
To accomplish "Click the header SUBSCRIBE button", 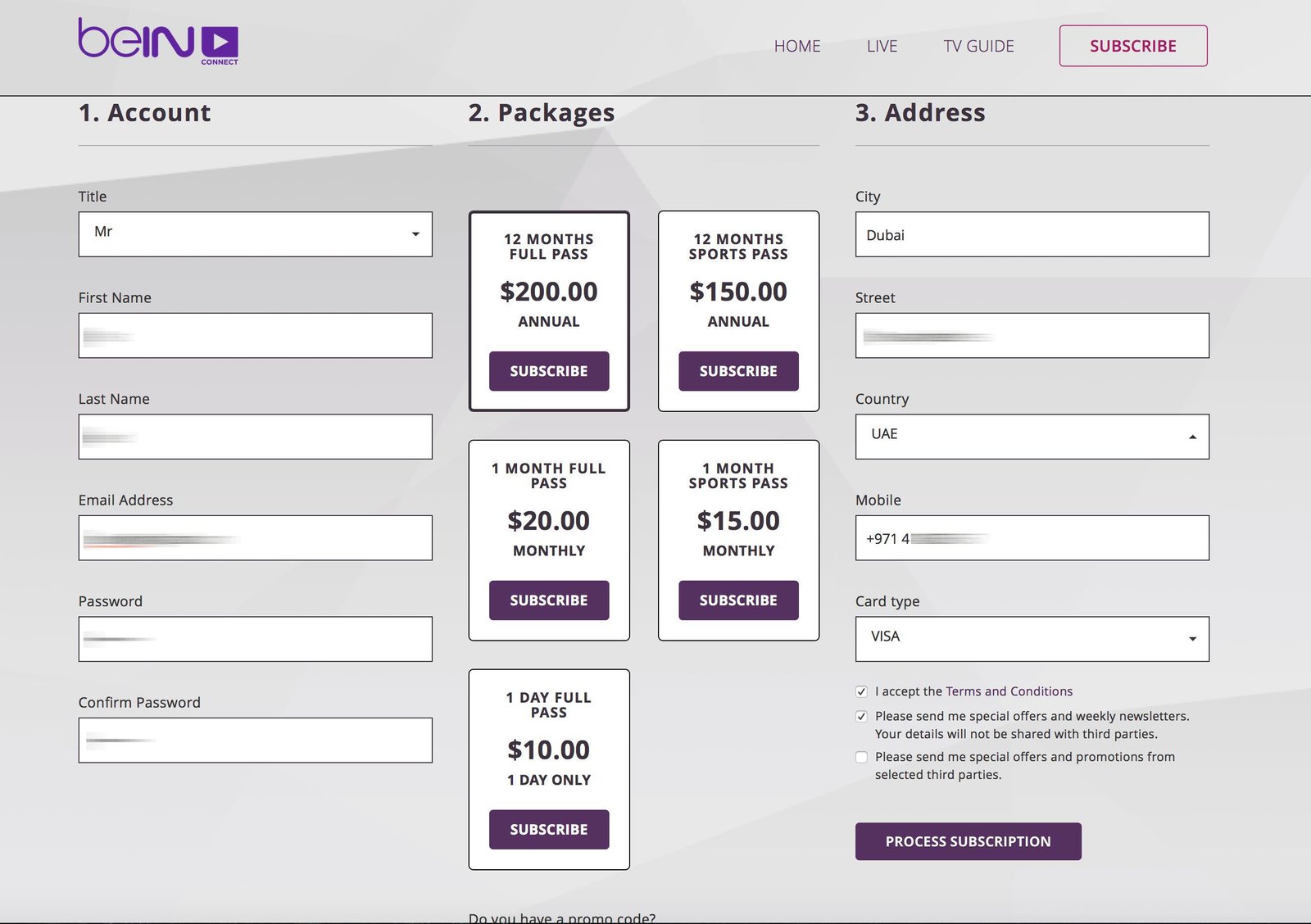I will click(x=1133, y=46).
